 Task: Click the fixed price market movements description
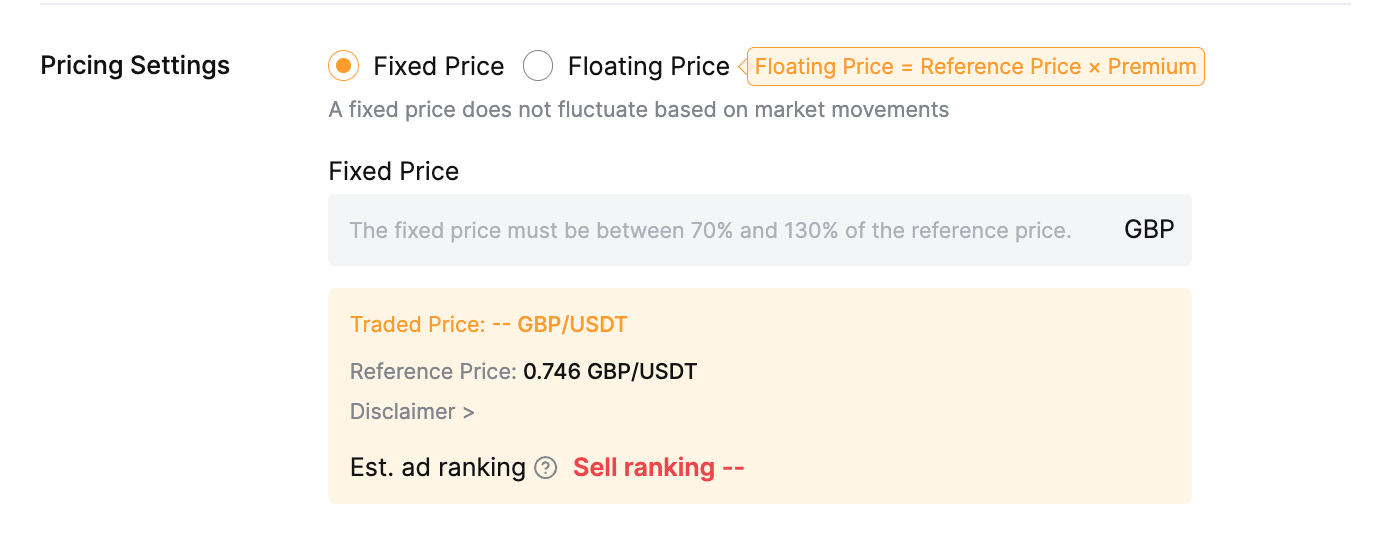tap(638, 110)
